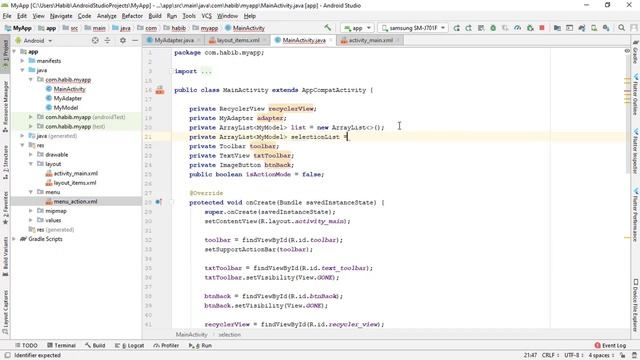Click the Make Project hammer icon
Image resolution: width=640 pixels, height=360 pixels.
(328, 28)
